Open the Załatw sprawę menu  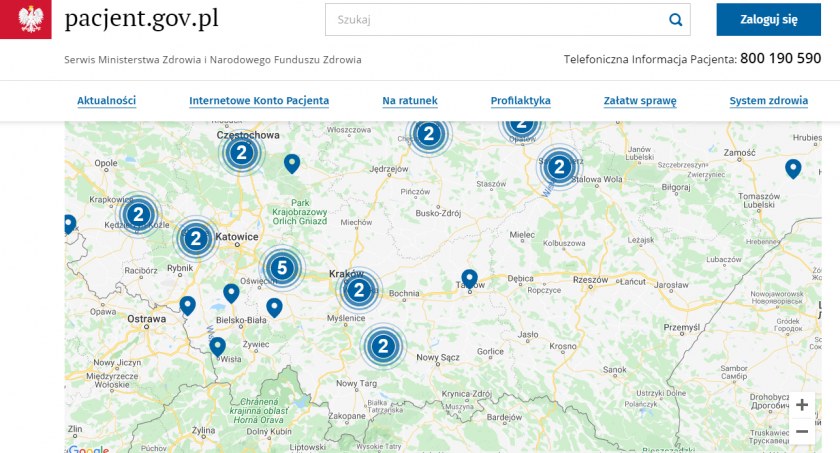pos(640,101)
